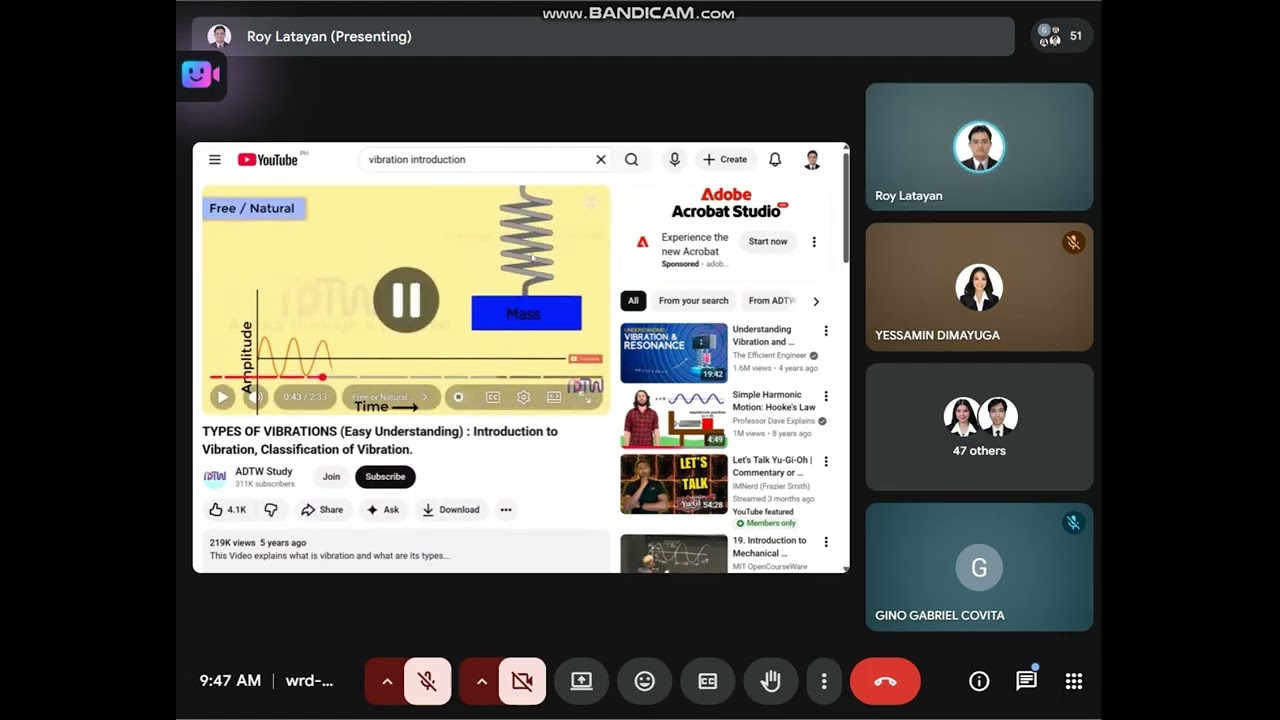
Task: Open '19. Introduction to Mechanical' video title
Action: pyautogui.click(x=769, y=547)
